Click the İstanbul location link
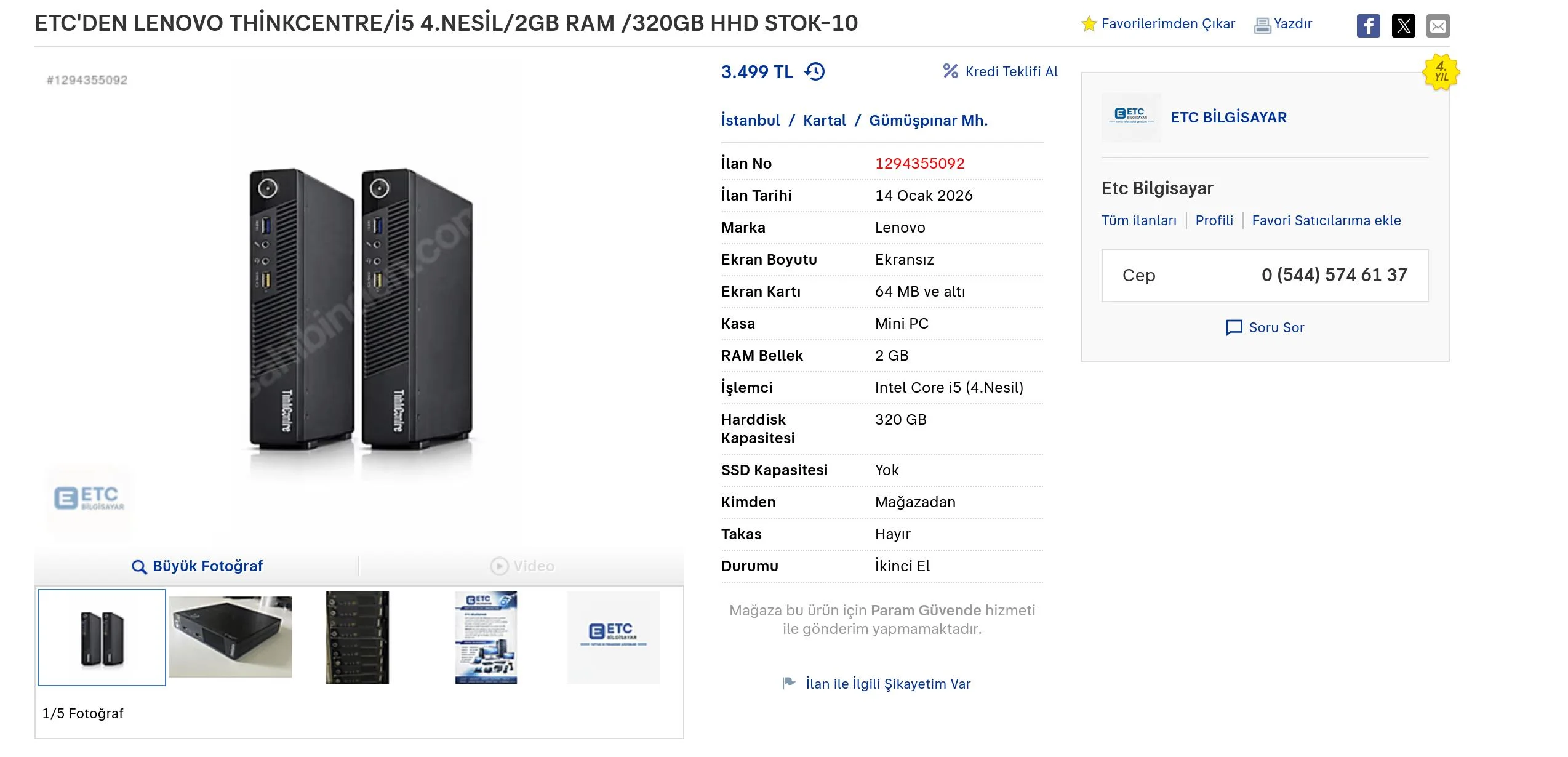Screen dimensions: 1568x757 click(x=750, y=121)
